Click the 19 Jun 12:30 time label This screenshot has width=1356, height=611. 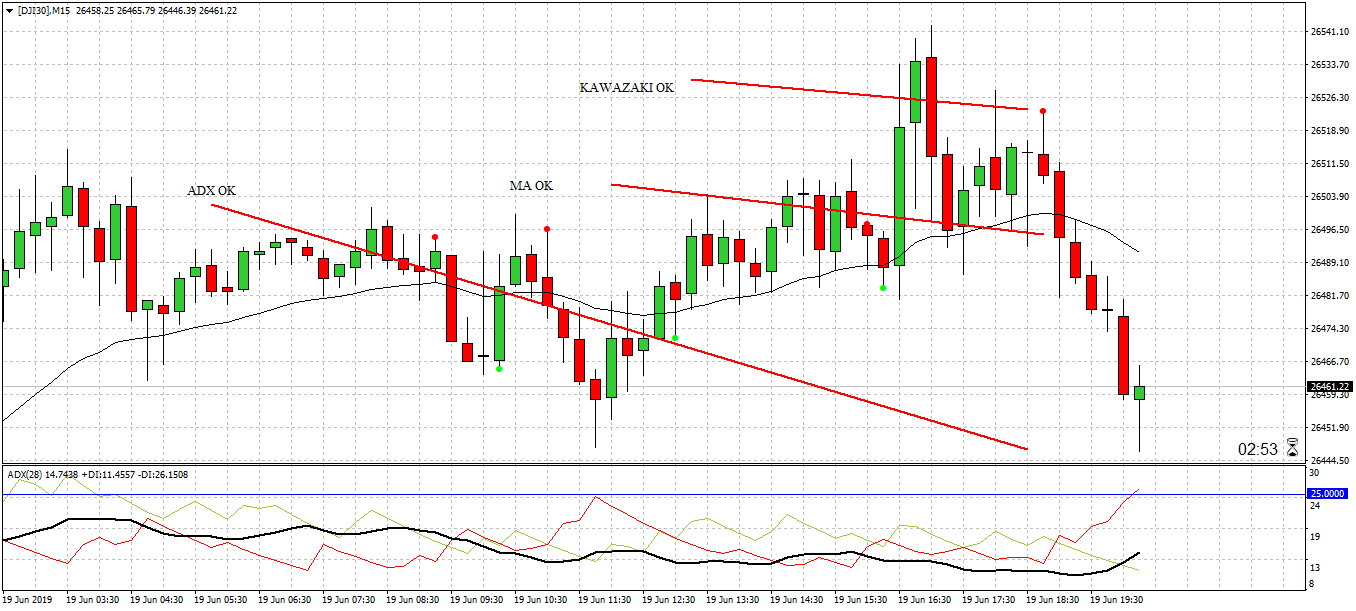click(669, 600)
